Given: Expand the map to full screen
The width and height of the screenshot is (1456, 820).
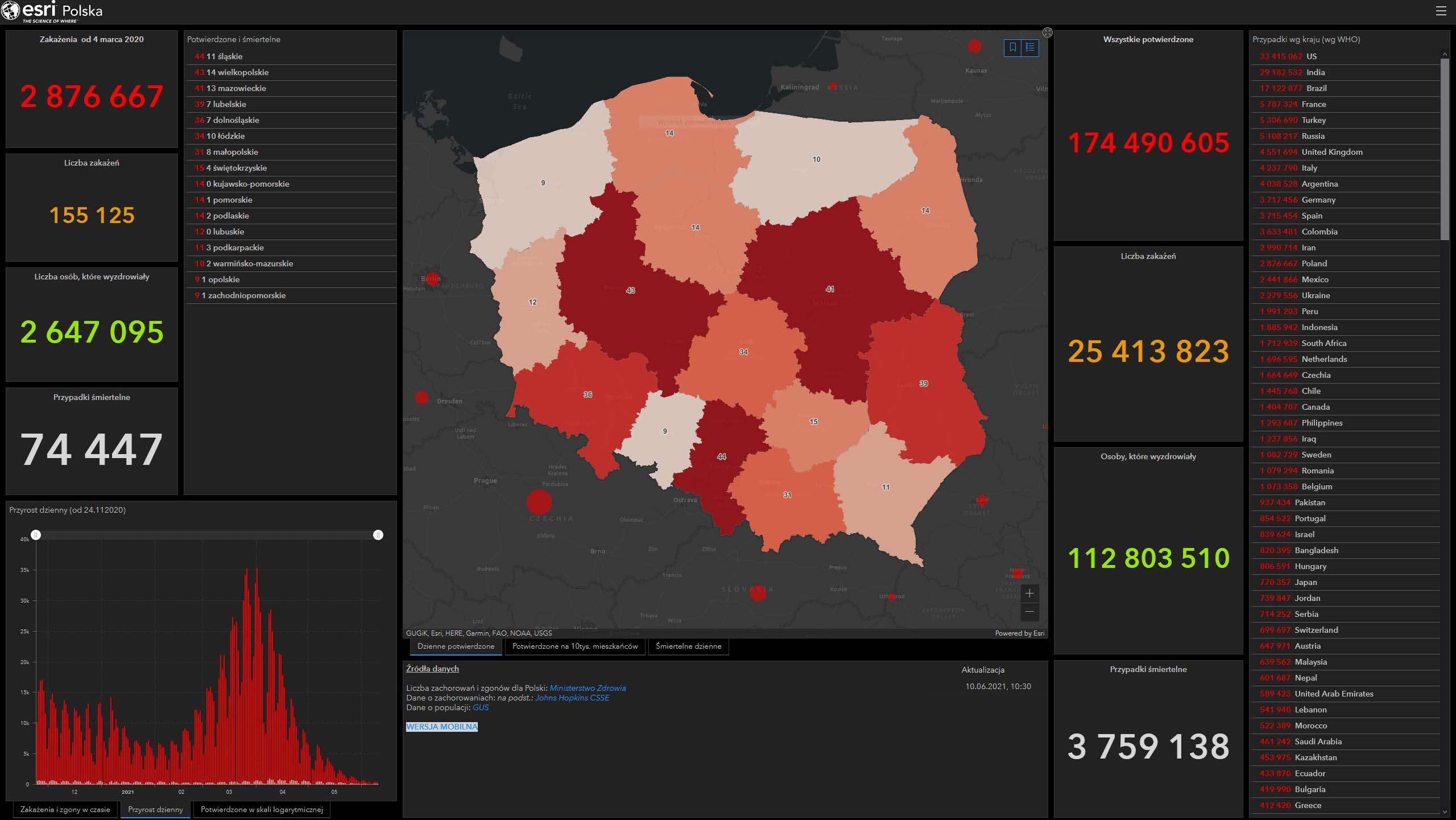Looking at the screenshot, I should [1048, 32].
